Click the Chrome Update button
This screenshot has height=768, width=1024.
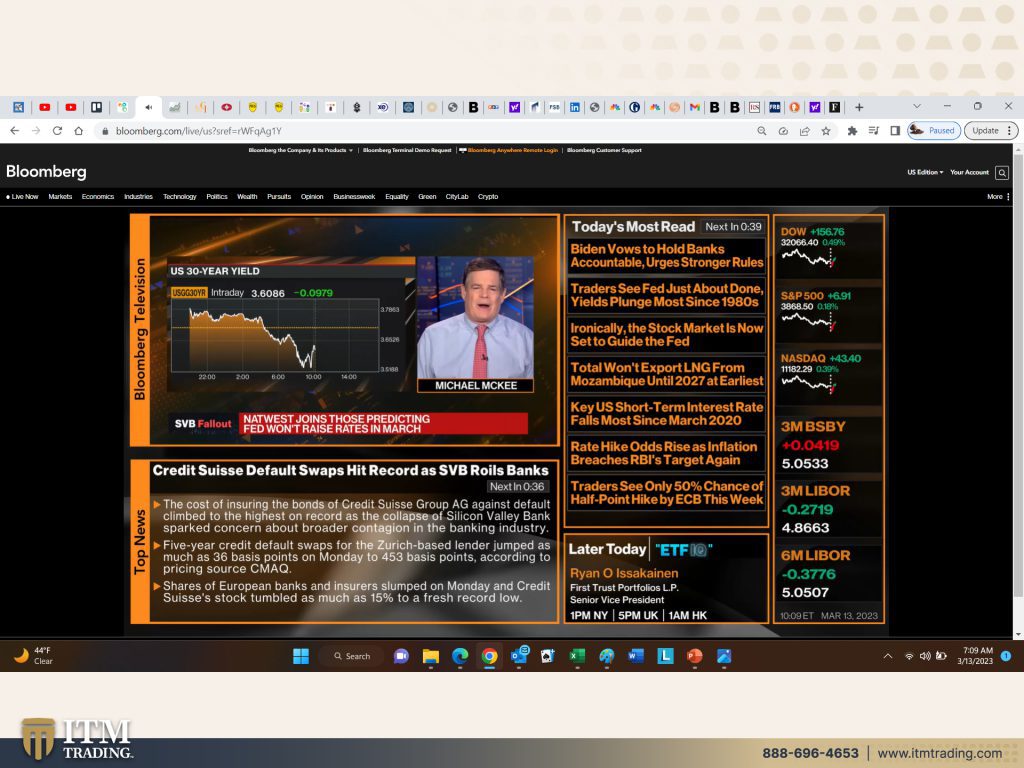[991, 131]
